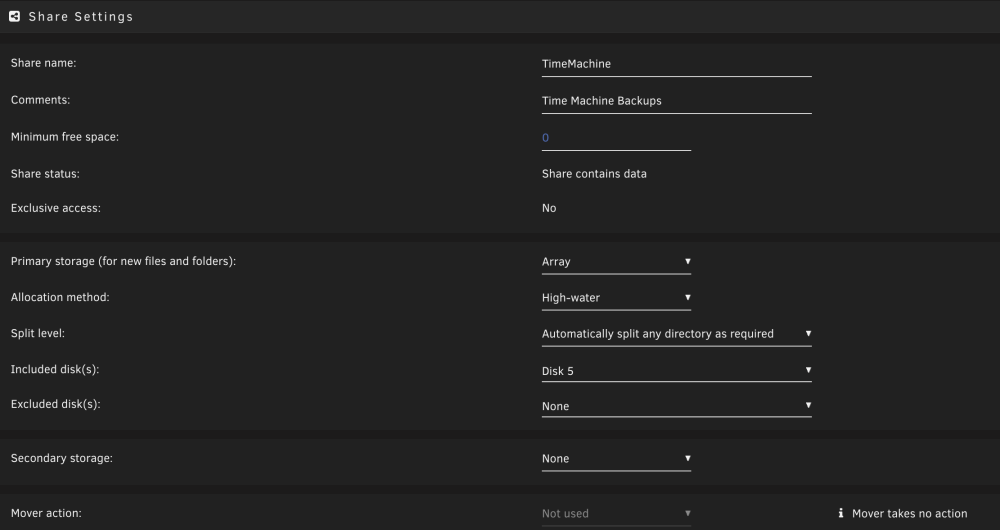Edit the Comments field Time Machine Backups
Screen dimensions: 1000x530
(x=676, y=101)
